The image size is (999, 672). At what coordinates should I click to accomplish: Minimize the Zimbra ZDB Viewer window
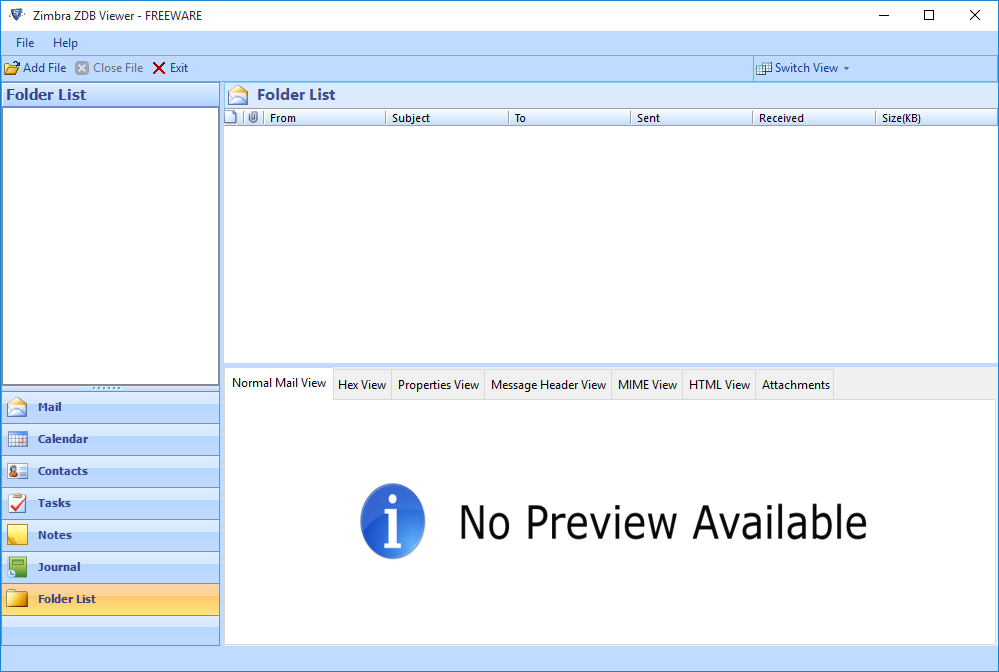tap(884, 15)
